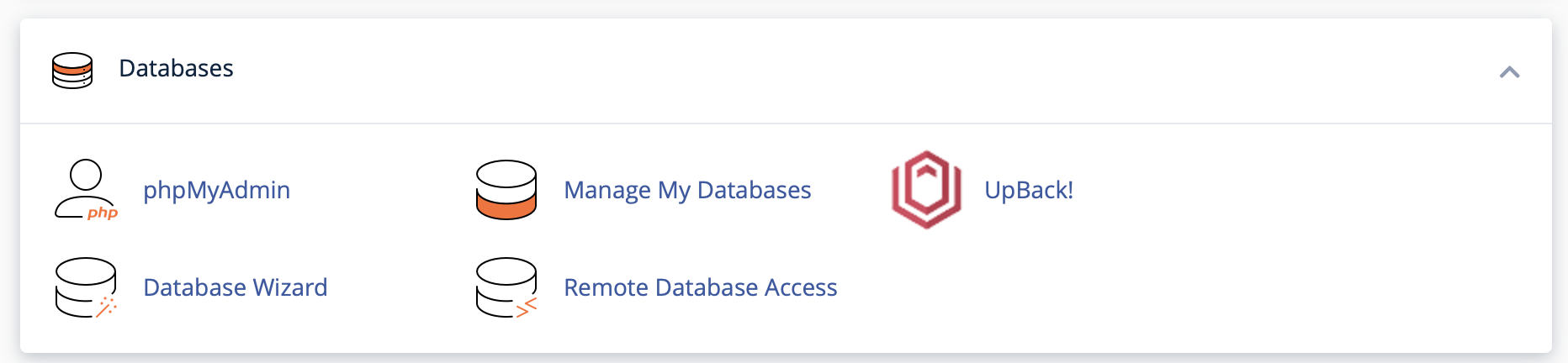Click the Remote Database Access icon

pyautogui.click(x=506, y=287)
